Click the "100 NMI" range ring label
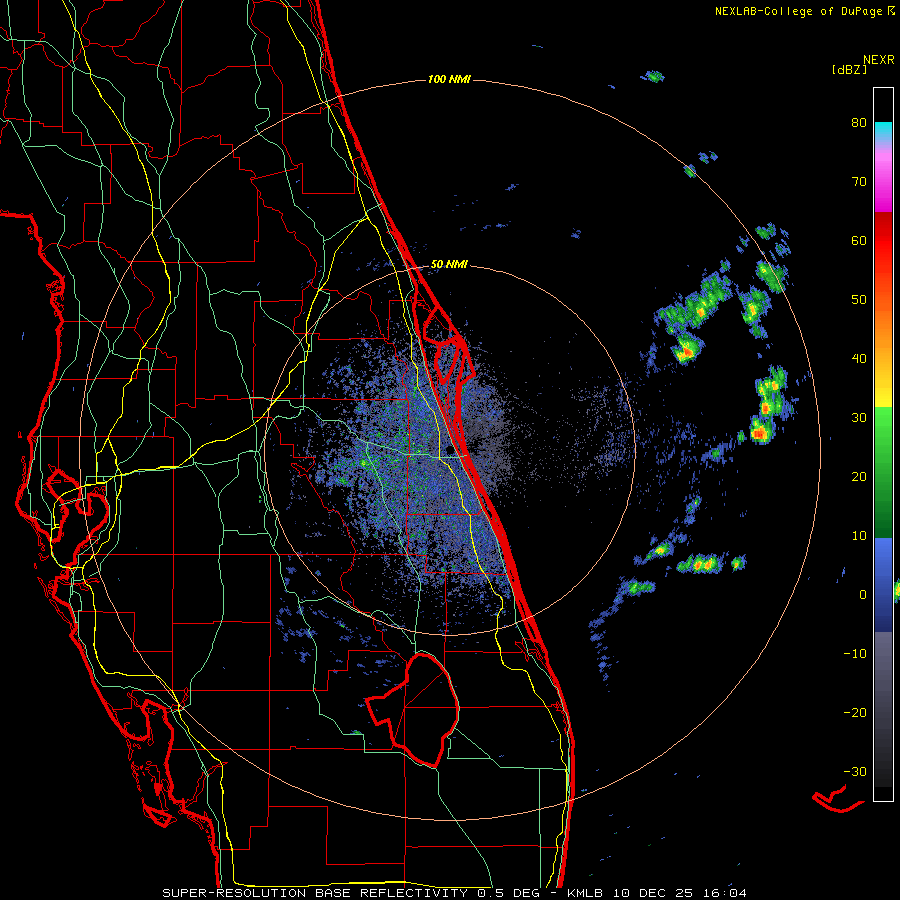Viewport: 900px width, 900px height. click(x=449, y=79)
